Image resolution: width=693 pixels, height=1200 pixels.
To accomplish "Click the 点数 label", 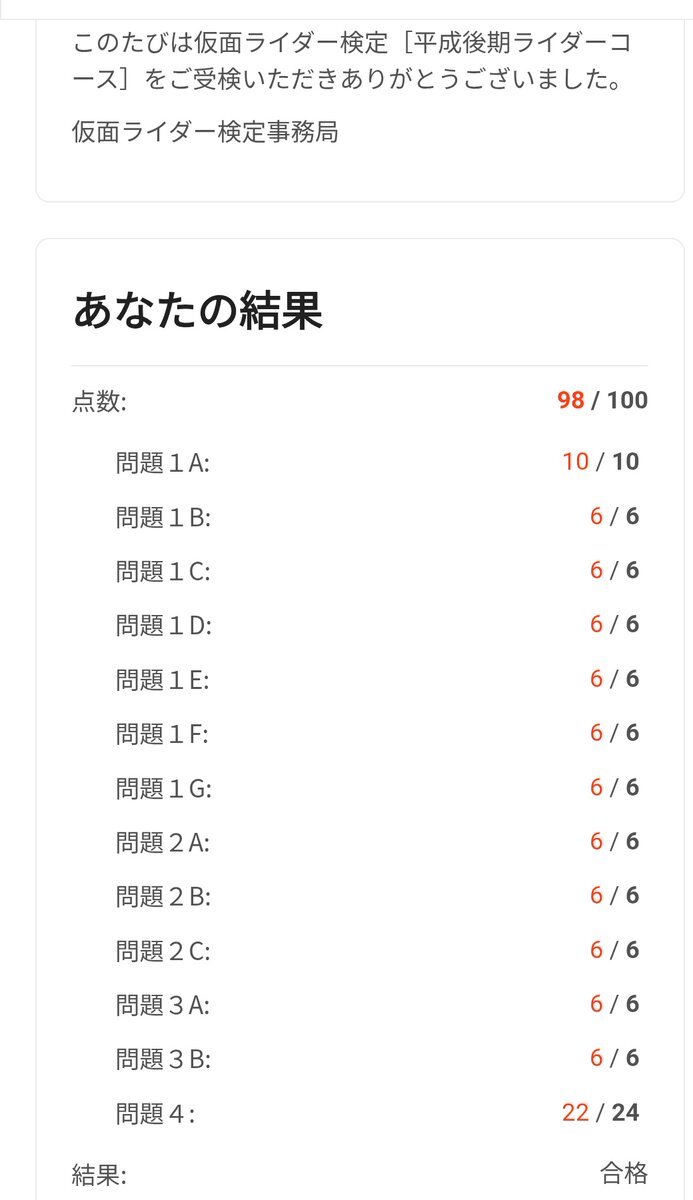I will coord(99,402).
